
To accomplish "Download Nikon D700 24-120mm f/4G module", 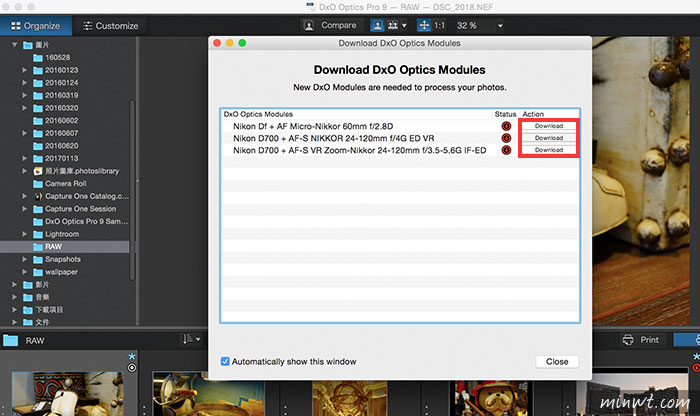I will click(549, 138).
